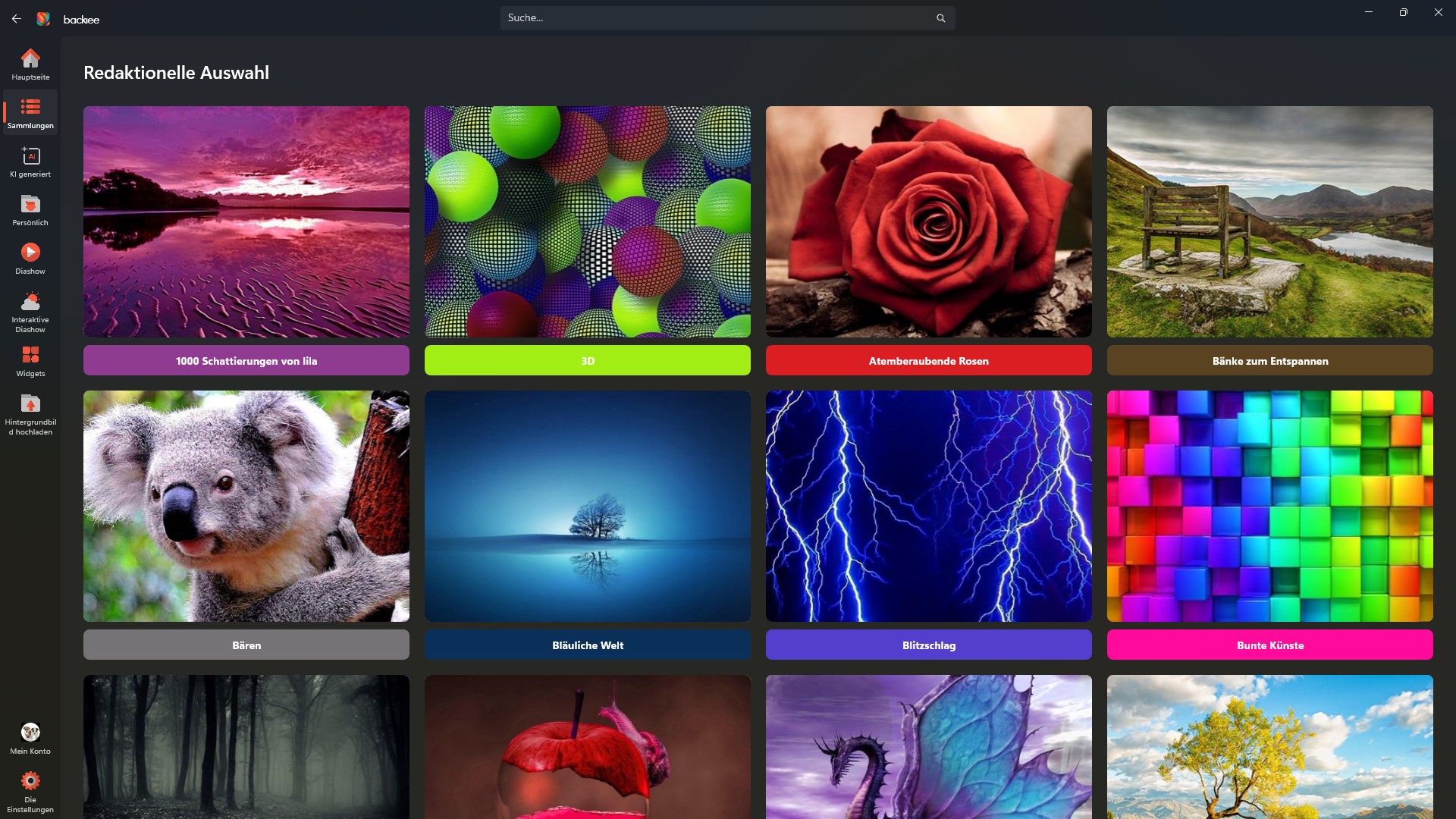
Task: Focus the Suche search field
Action: click(x=727, y=18)
